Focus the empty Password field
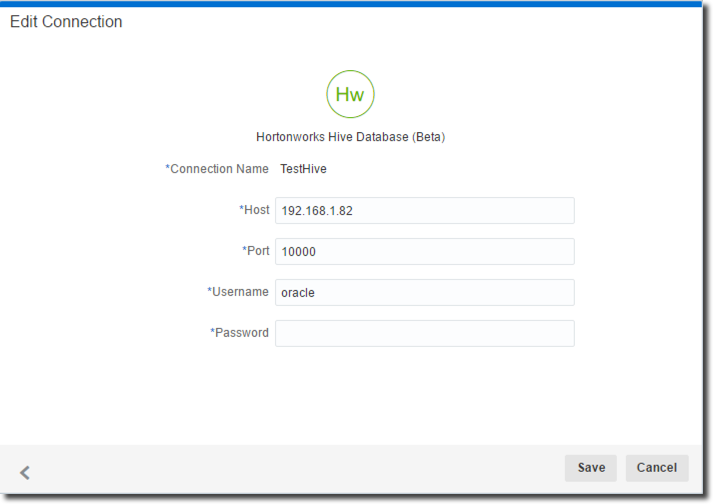The height and width of the screenshot is (504, 713). (x=425, y=333)
